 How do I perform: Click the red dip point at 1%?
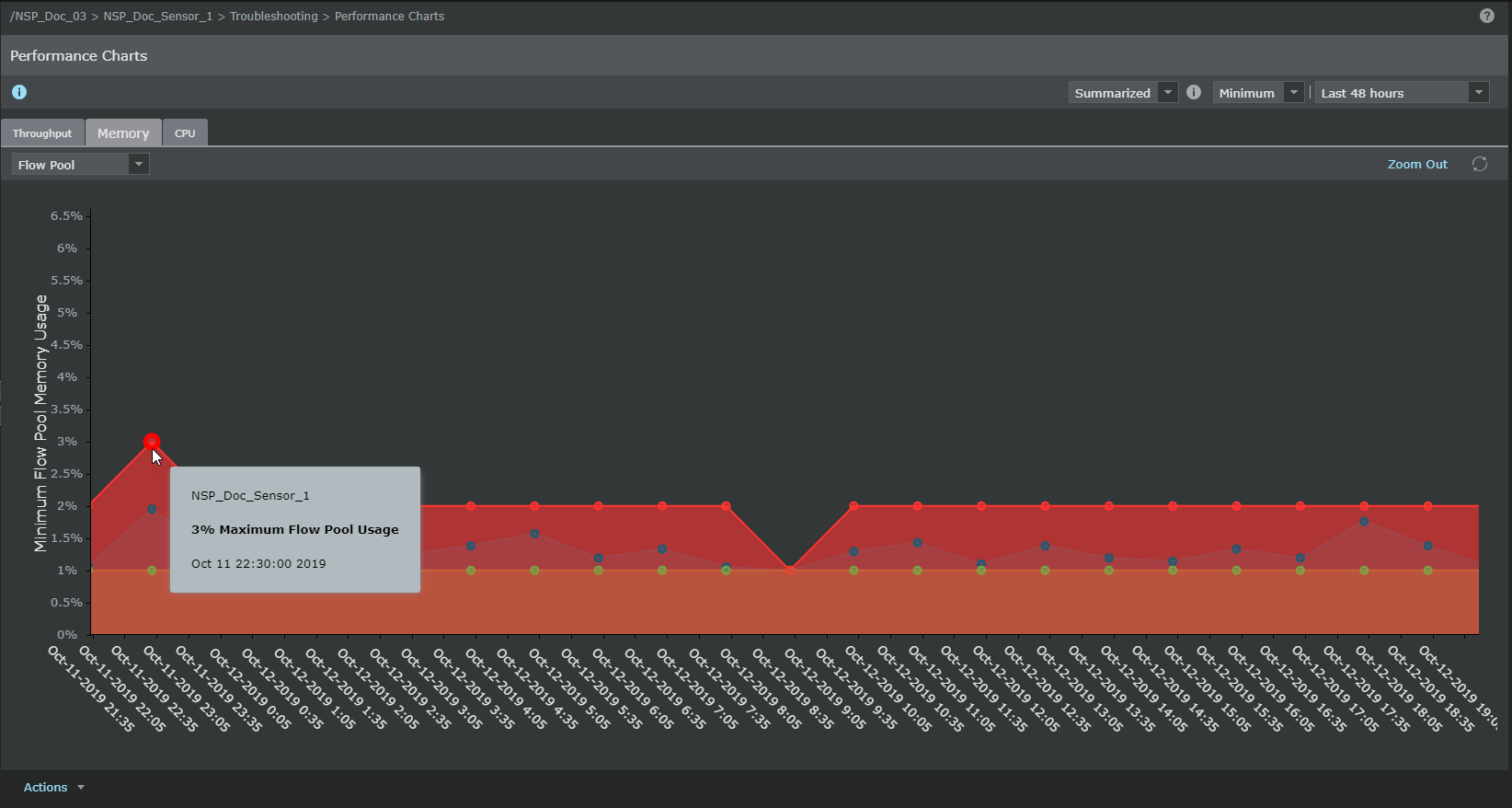(x=789, y=570)
